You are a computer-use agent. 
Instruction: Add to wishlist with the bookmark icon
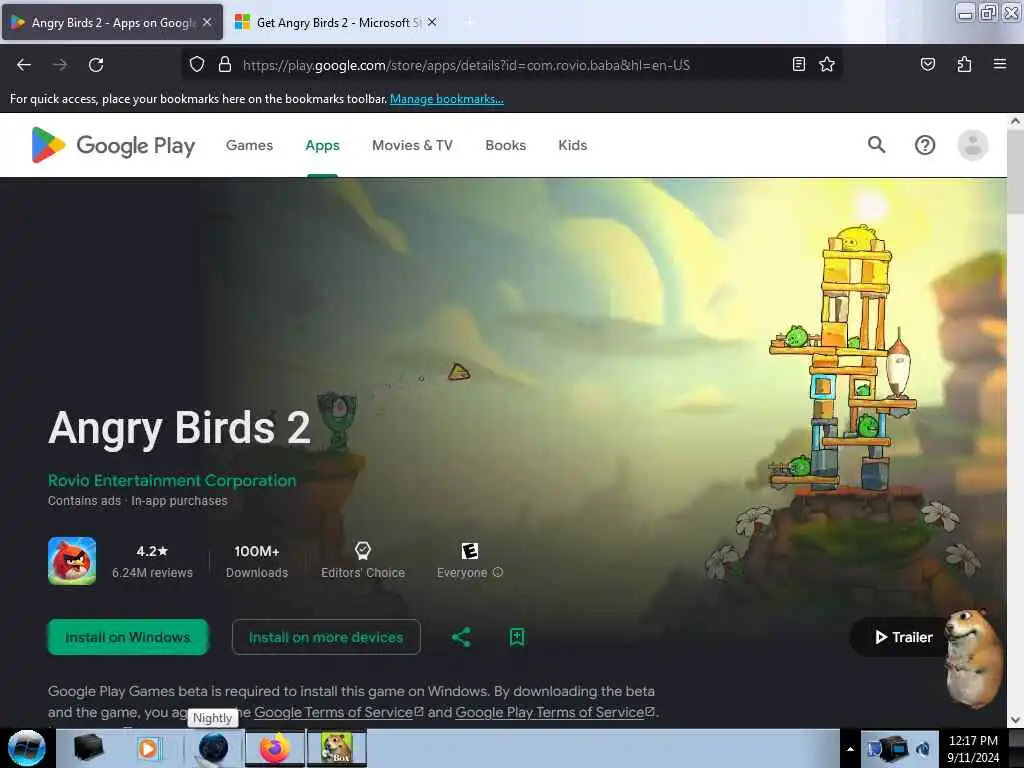517,637
